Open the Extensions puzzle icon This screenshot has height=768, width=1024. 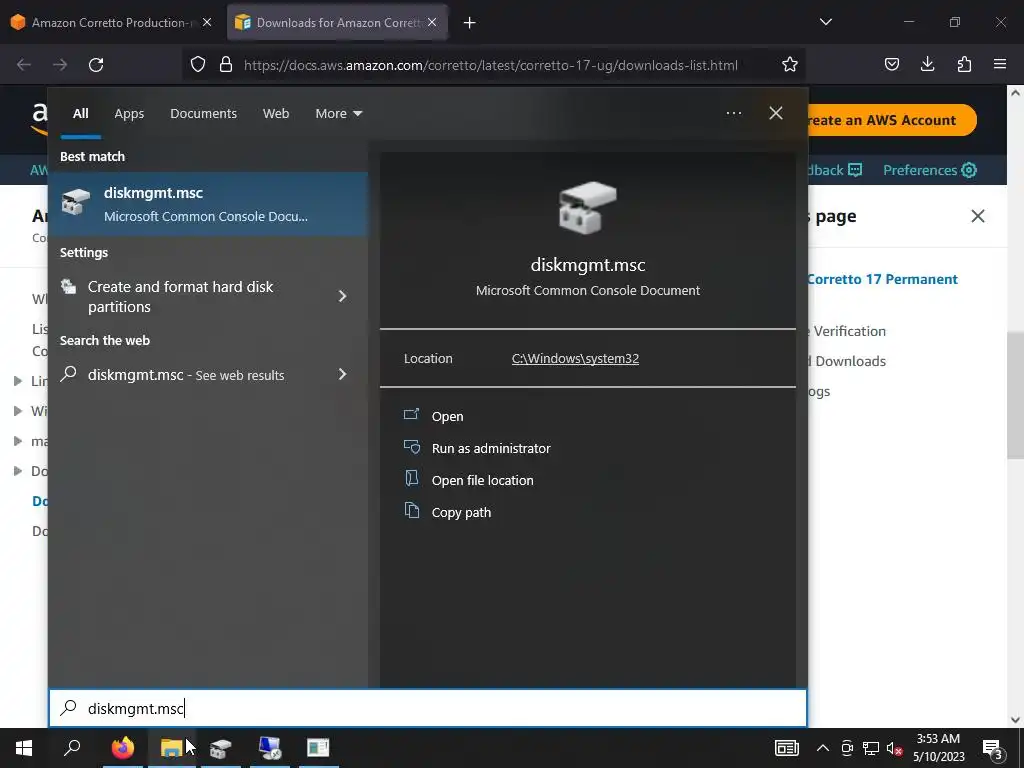point(964,64)
